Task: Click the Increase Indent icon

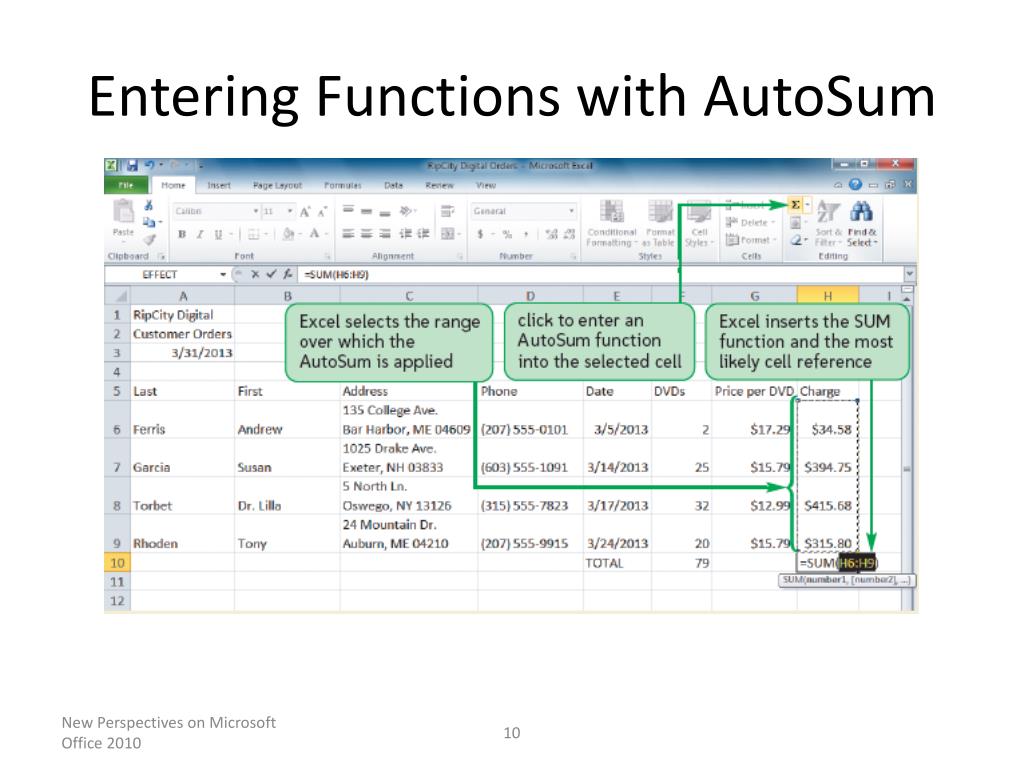Action: pos(424,234)
